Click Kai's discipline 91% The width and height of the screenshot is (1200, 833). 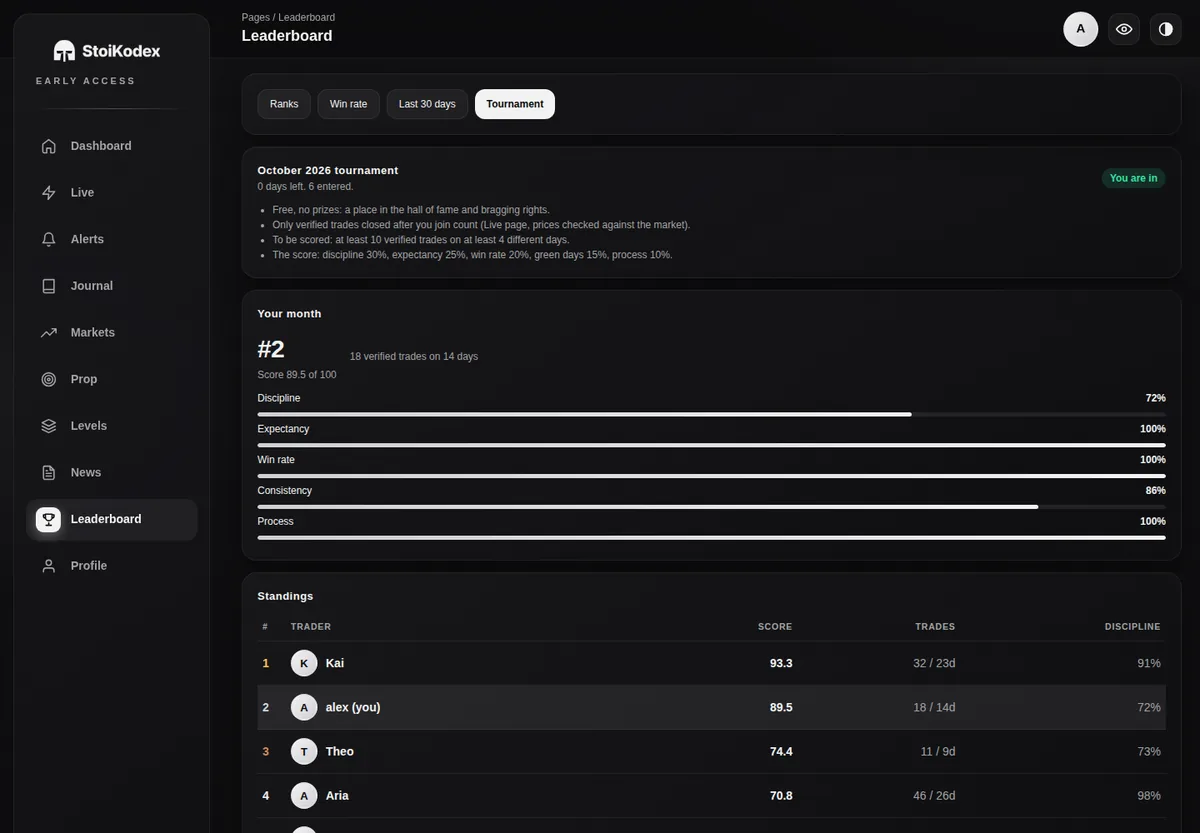(1149, 663)
